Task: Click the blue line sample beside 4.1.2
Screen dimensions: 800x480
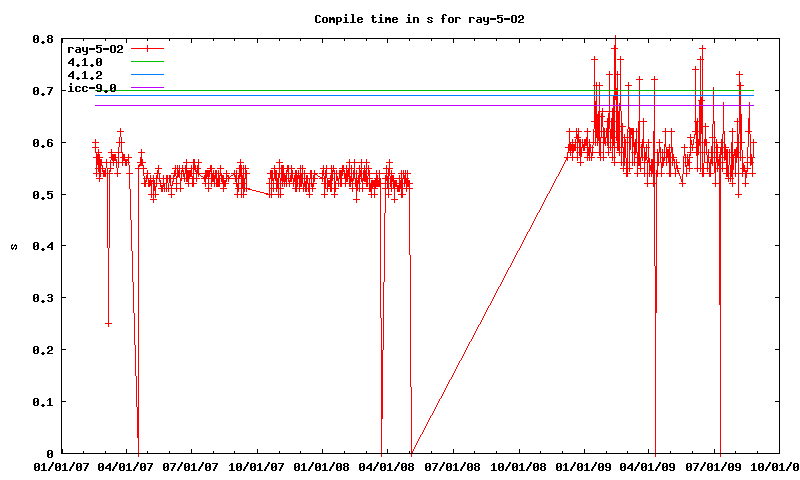Action: pyautogui.click(x=146, y=75)
